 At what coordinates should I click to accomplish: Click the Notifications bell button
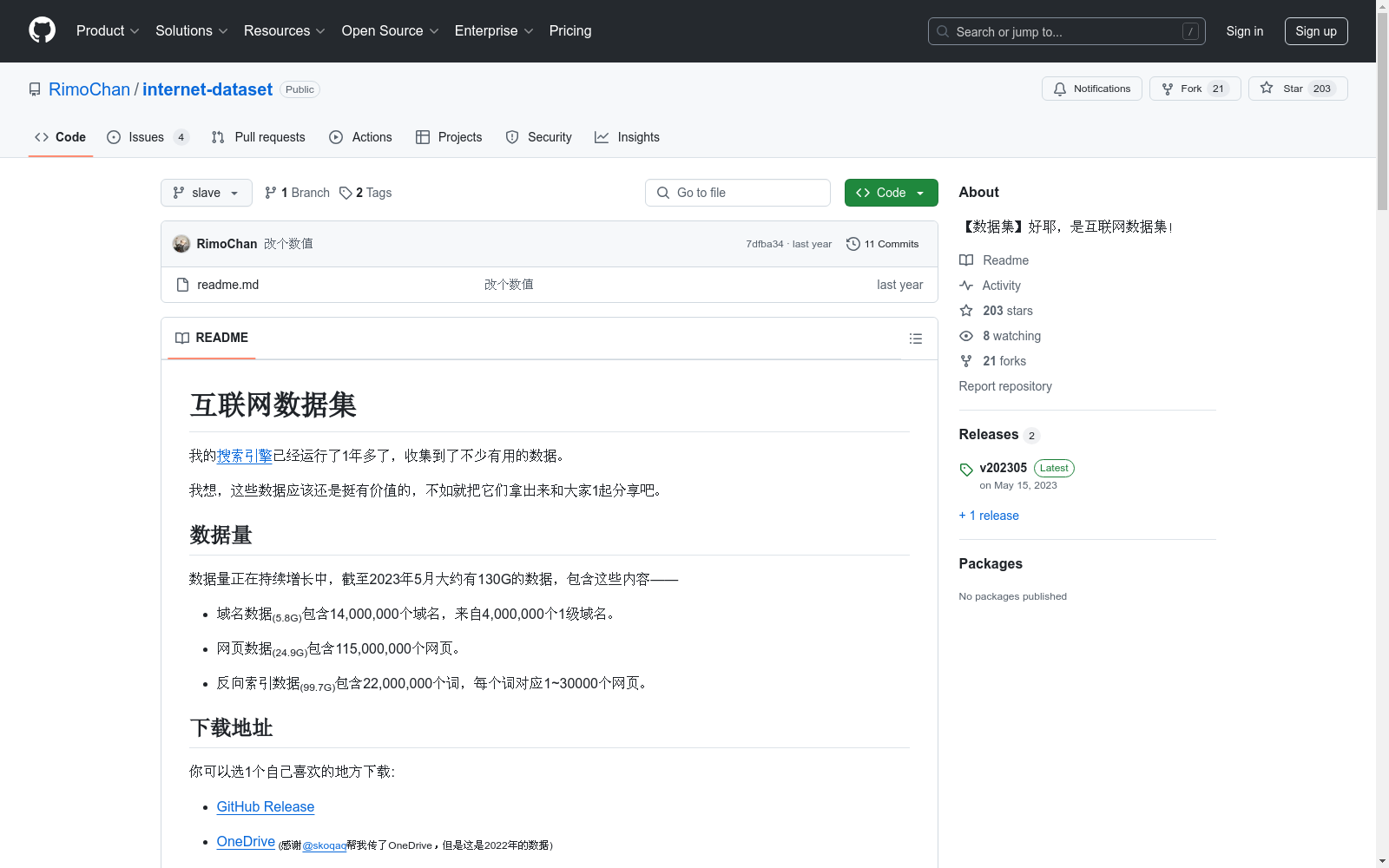pos(1092,89)
